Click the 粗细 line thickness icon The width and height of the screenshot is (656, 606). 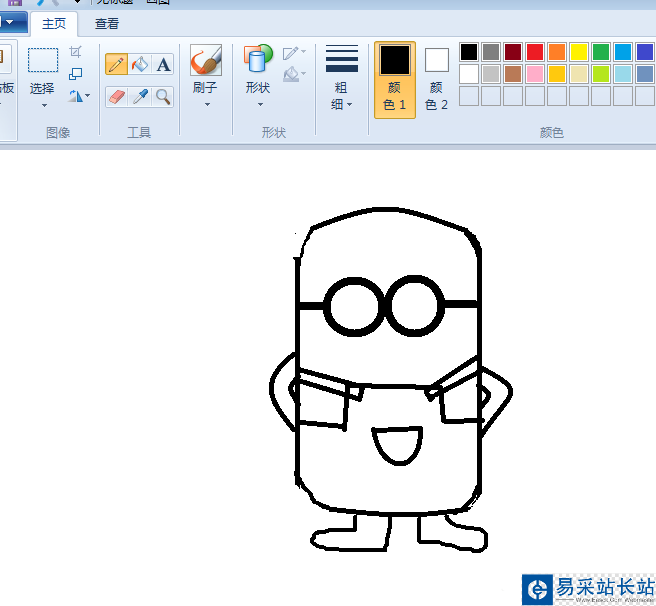(x=342, y=59)
